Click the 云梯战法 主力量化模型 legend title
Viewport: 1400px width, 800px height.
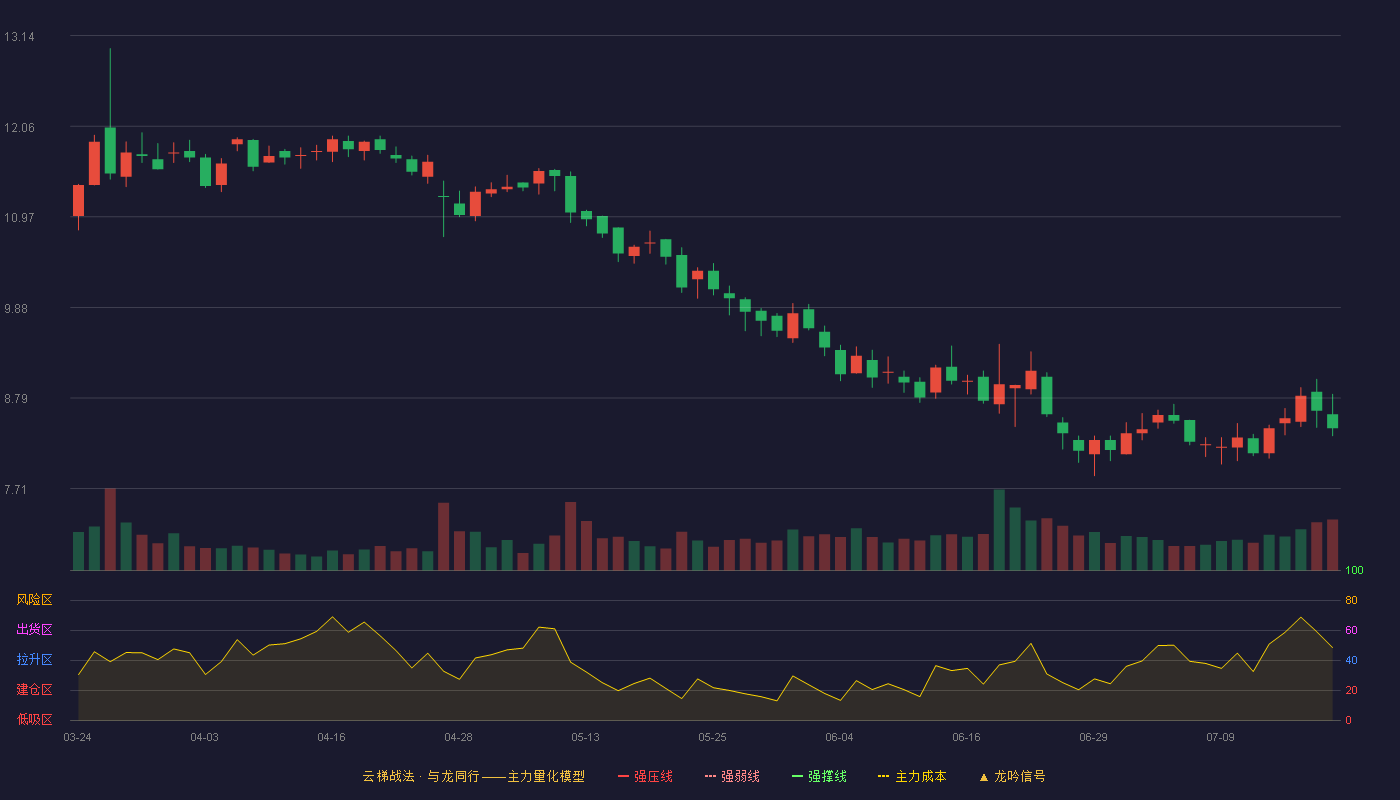coord(474,776)
